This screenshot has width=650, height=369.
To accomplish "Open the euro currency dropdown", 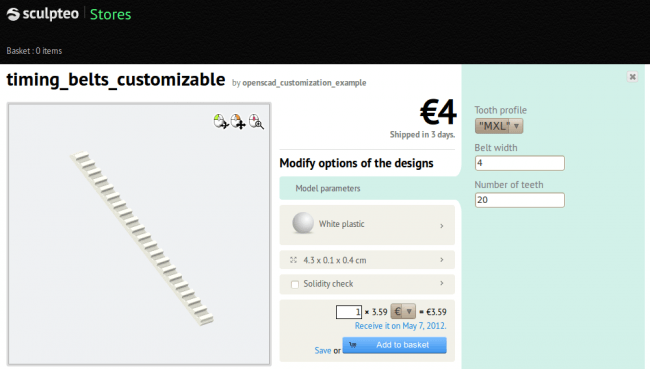I will [x=403, y=311].
